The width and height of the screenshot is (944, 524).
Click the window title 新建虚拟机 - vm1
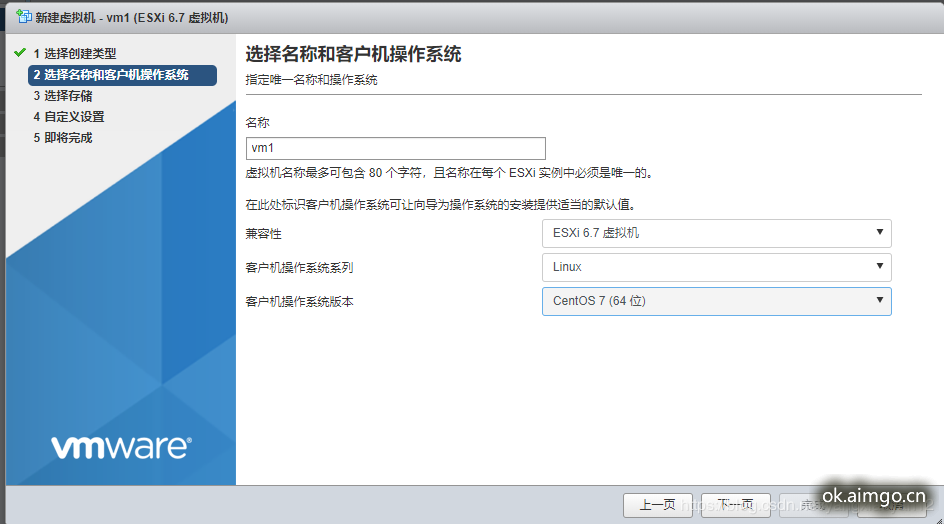pos(131,17)
